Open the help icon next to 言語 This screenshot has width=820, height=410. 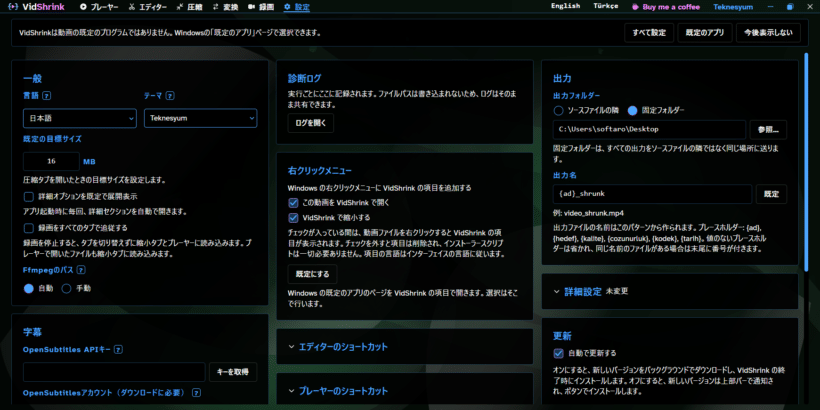click(47, 96)
